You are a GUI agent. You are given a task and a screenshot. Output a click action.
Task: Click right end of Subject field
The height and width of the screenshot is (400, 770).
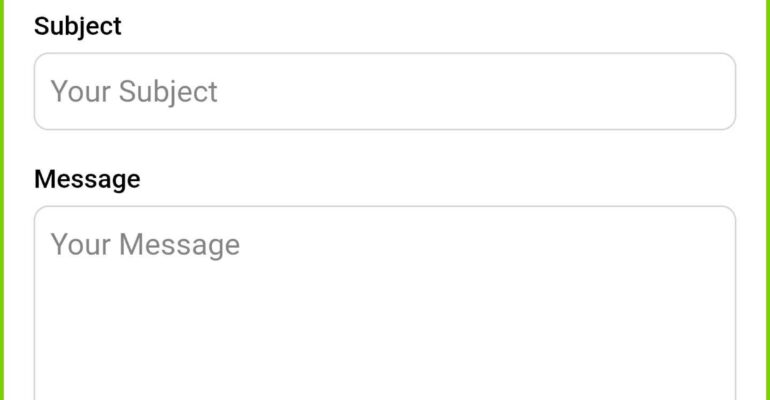pyautogui.click(x=700, y=91)
